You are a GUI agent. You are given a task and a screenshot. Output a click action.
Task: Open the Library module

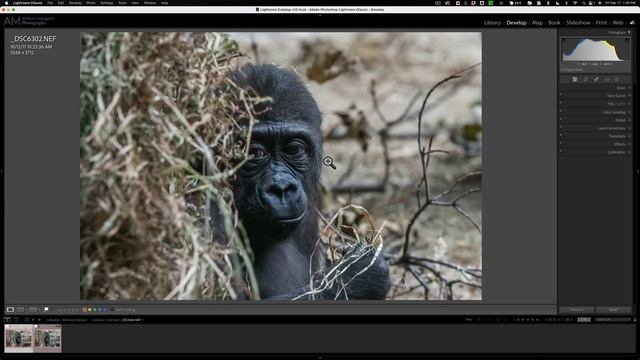pyautogui.click(x=492, y=23)
